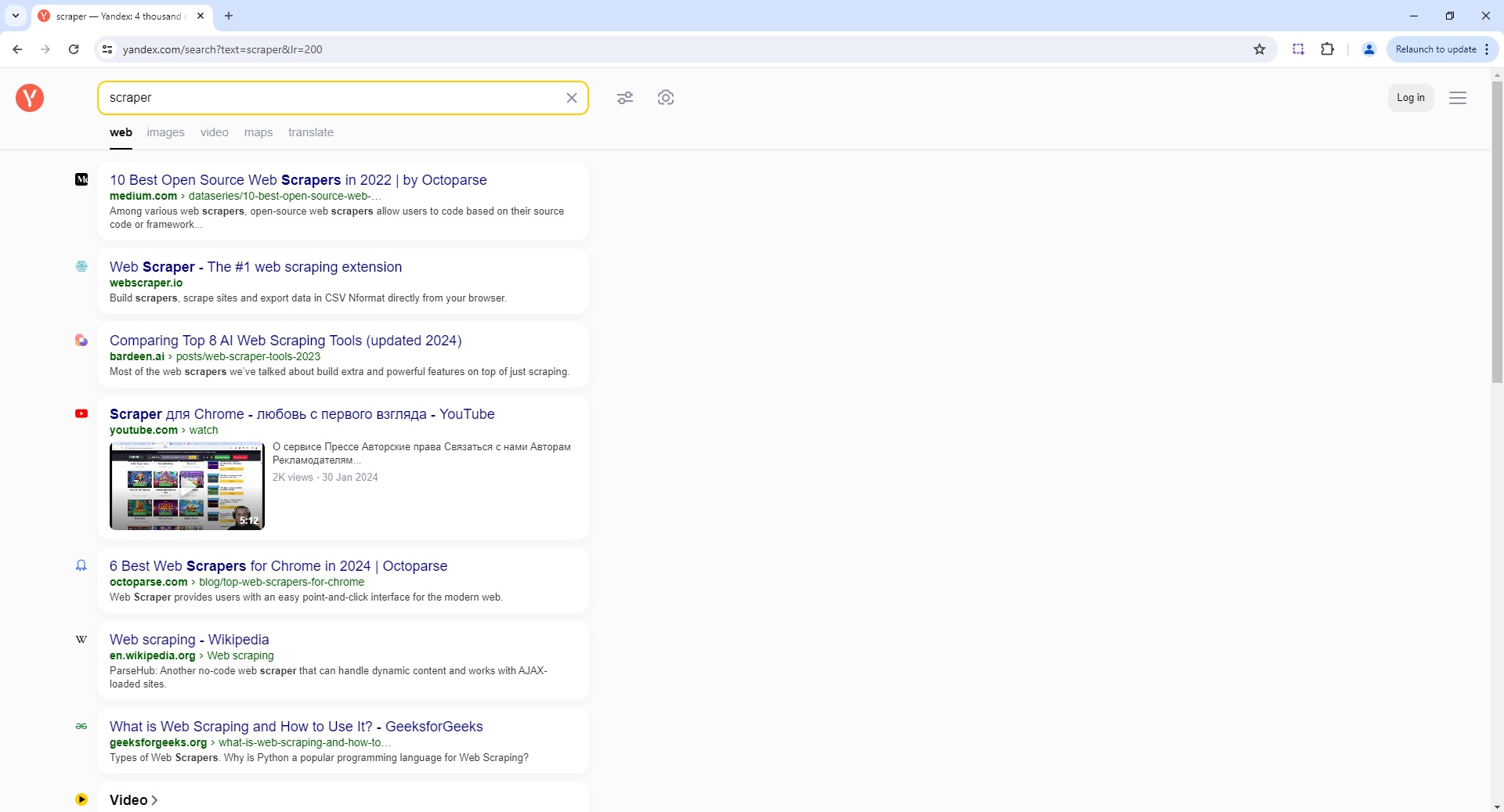Play the YouTube video thumbnail
Screen dimensions: 1504x812
pos(186,485)
